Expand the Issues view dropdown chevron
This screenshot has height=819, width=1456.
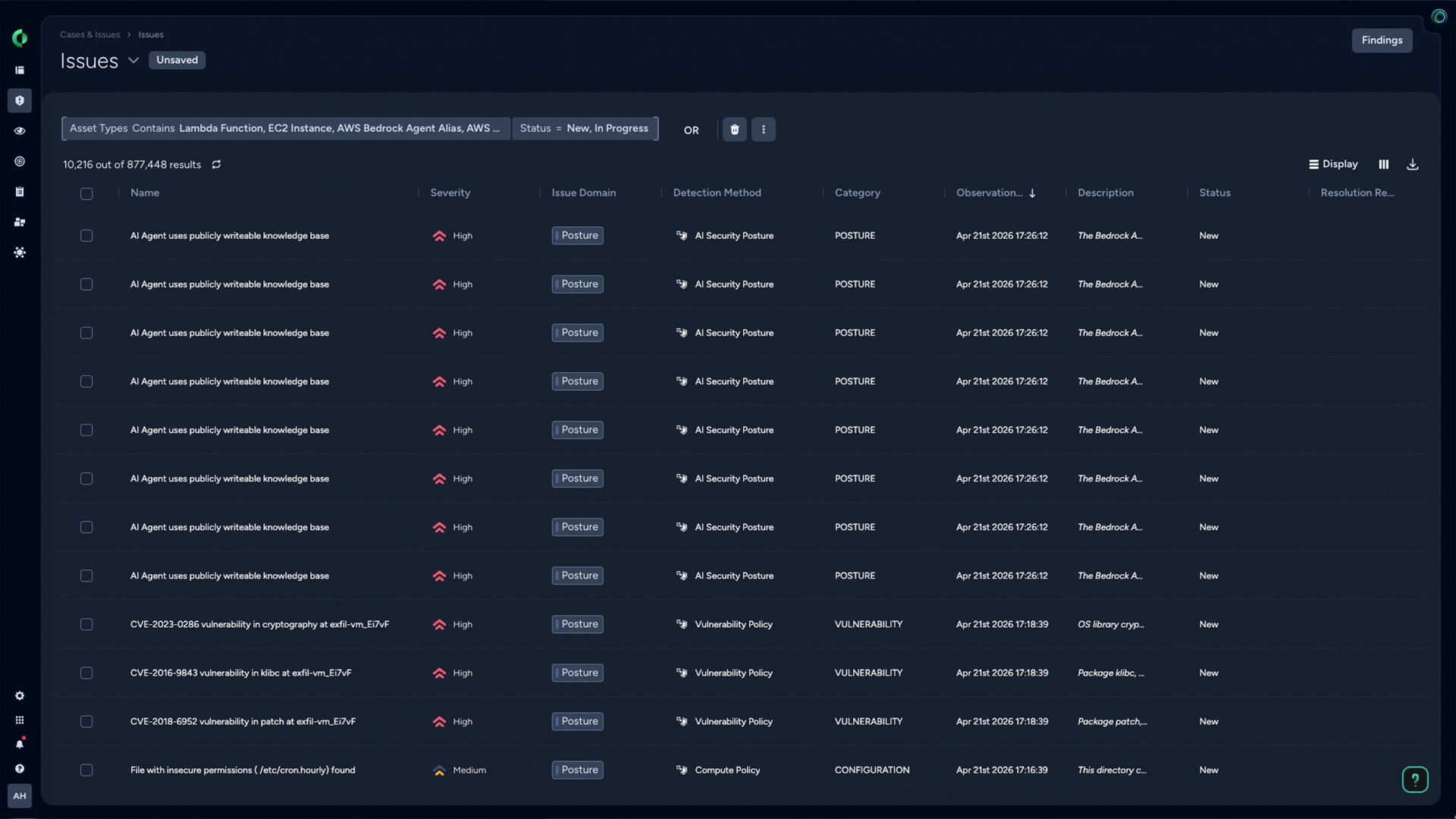[x=133, y=61]
